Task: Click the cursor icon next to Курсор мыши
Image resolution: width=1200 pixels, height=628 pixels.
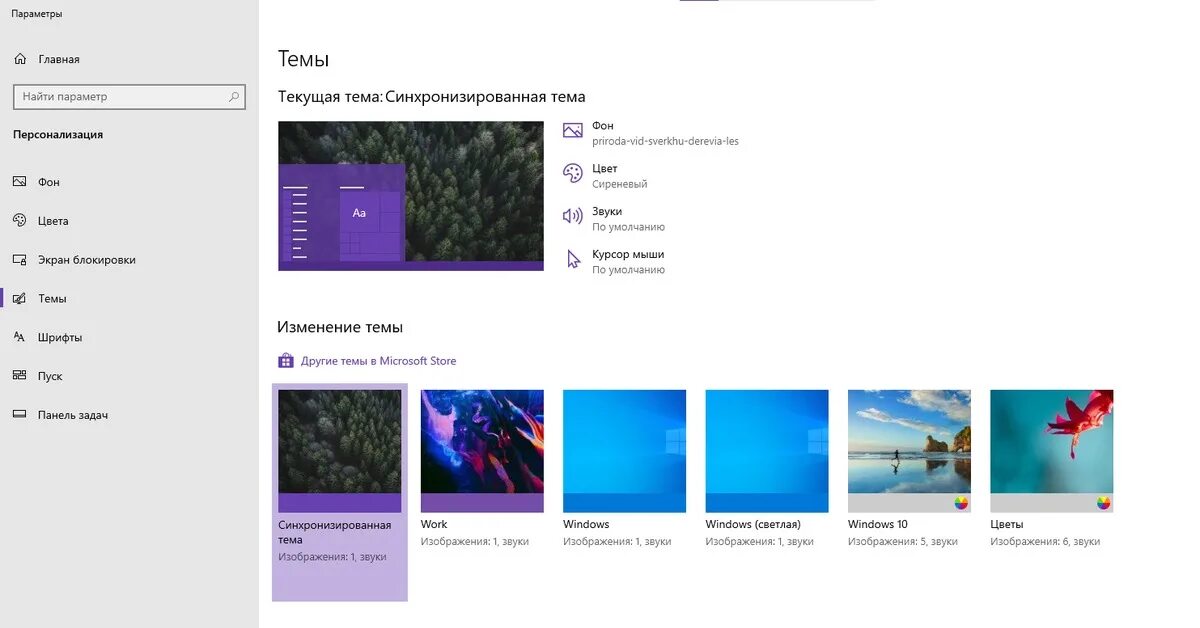Action: tap(574, 260)
